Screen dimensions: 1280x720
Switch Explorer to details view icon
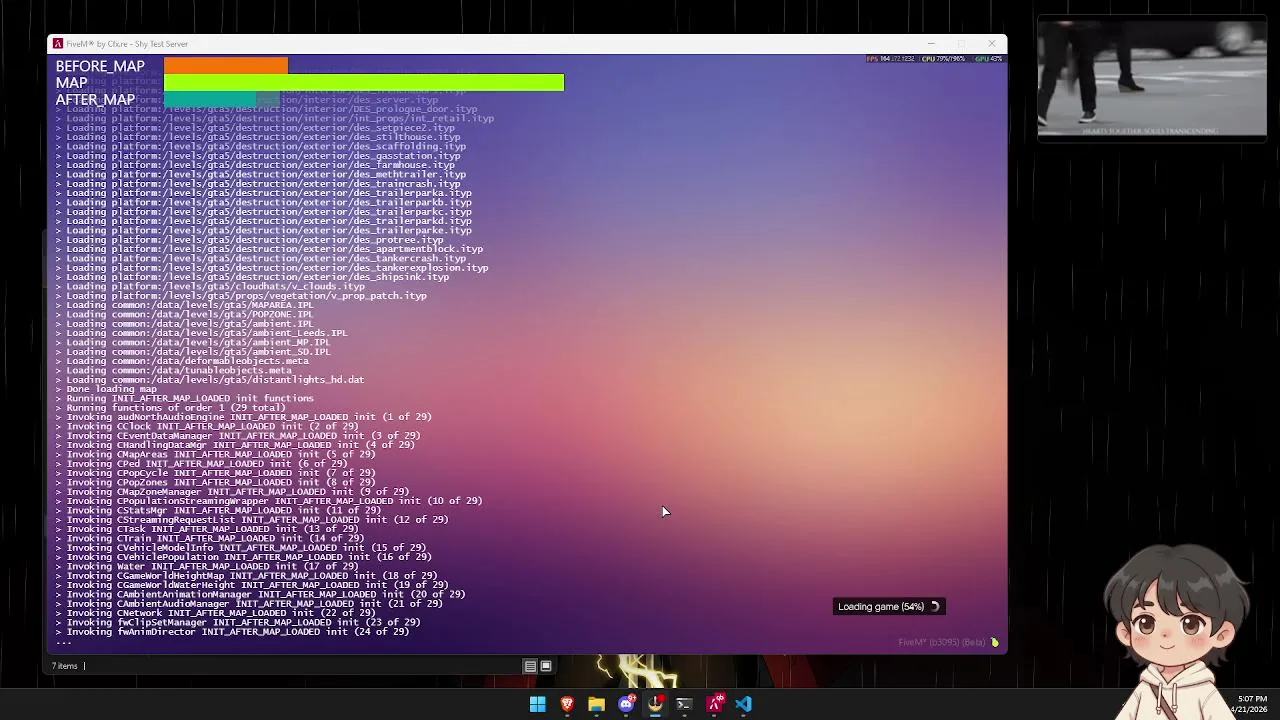coord(530,666)
